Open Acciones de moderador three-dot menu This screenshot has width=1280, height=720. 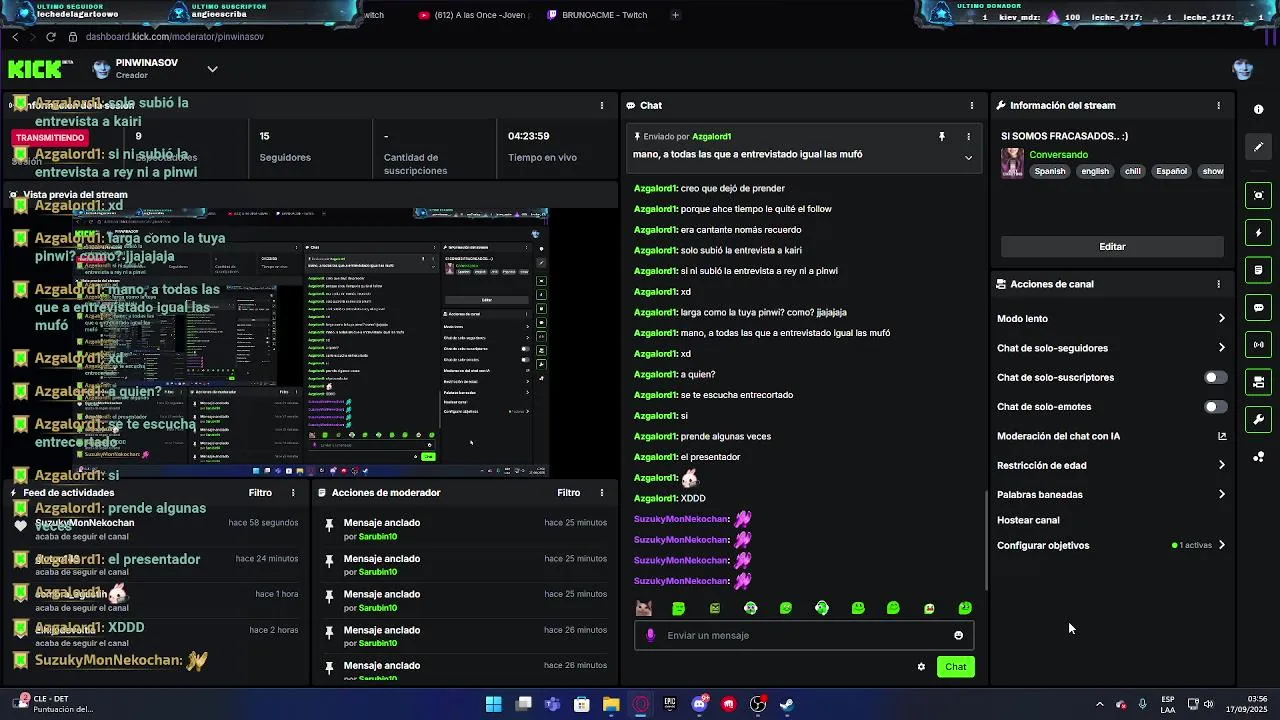coord(602,492)
